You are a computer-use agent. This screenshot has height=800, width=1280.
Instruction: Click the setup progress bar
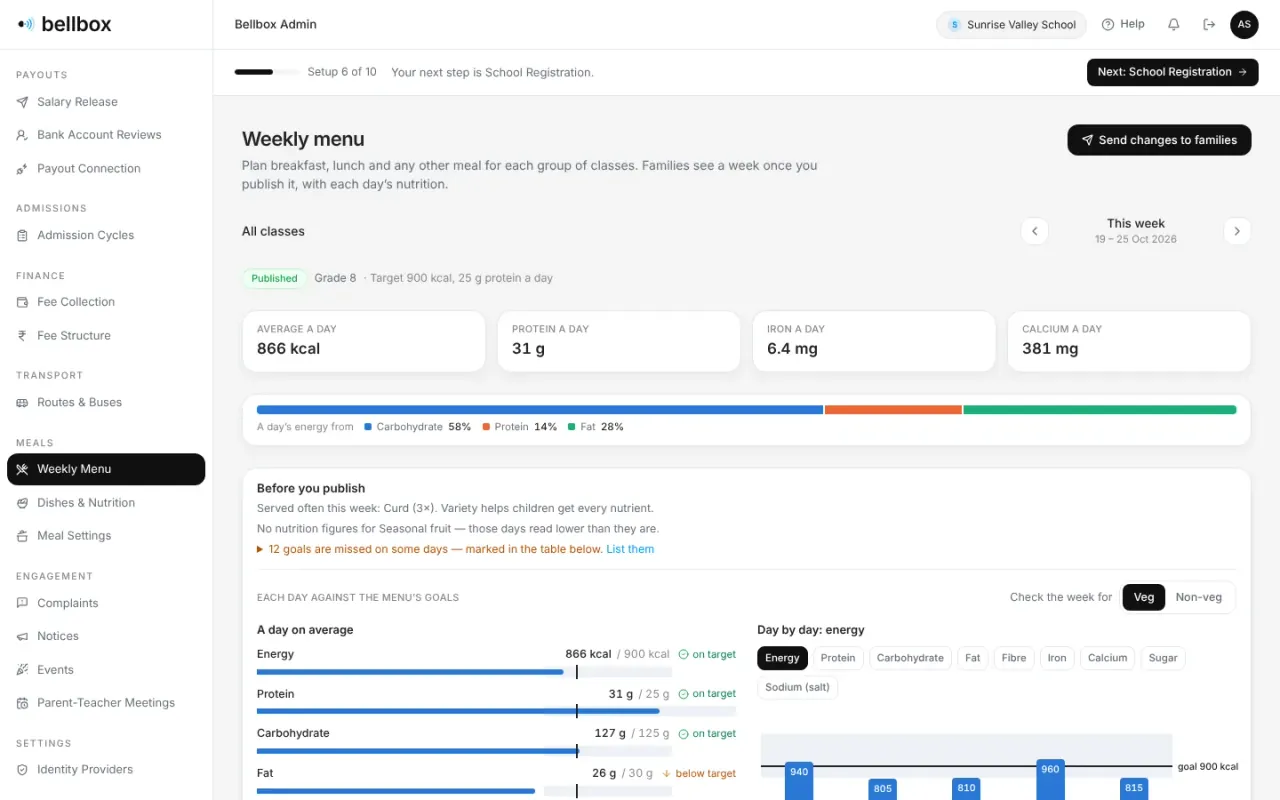[x=267, y=72]
